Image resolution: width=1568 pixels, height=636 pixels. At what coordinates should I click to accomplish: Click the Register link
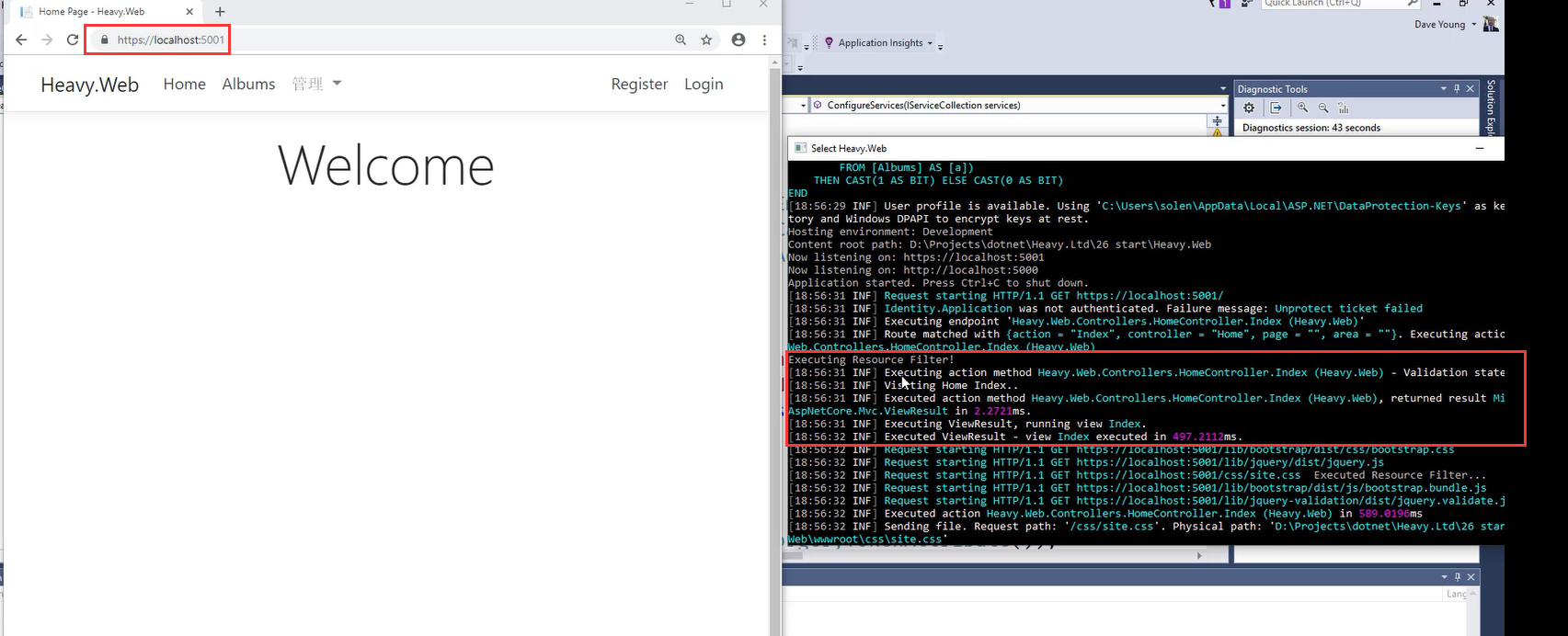(x=639, y=84)
